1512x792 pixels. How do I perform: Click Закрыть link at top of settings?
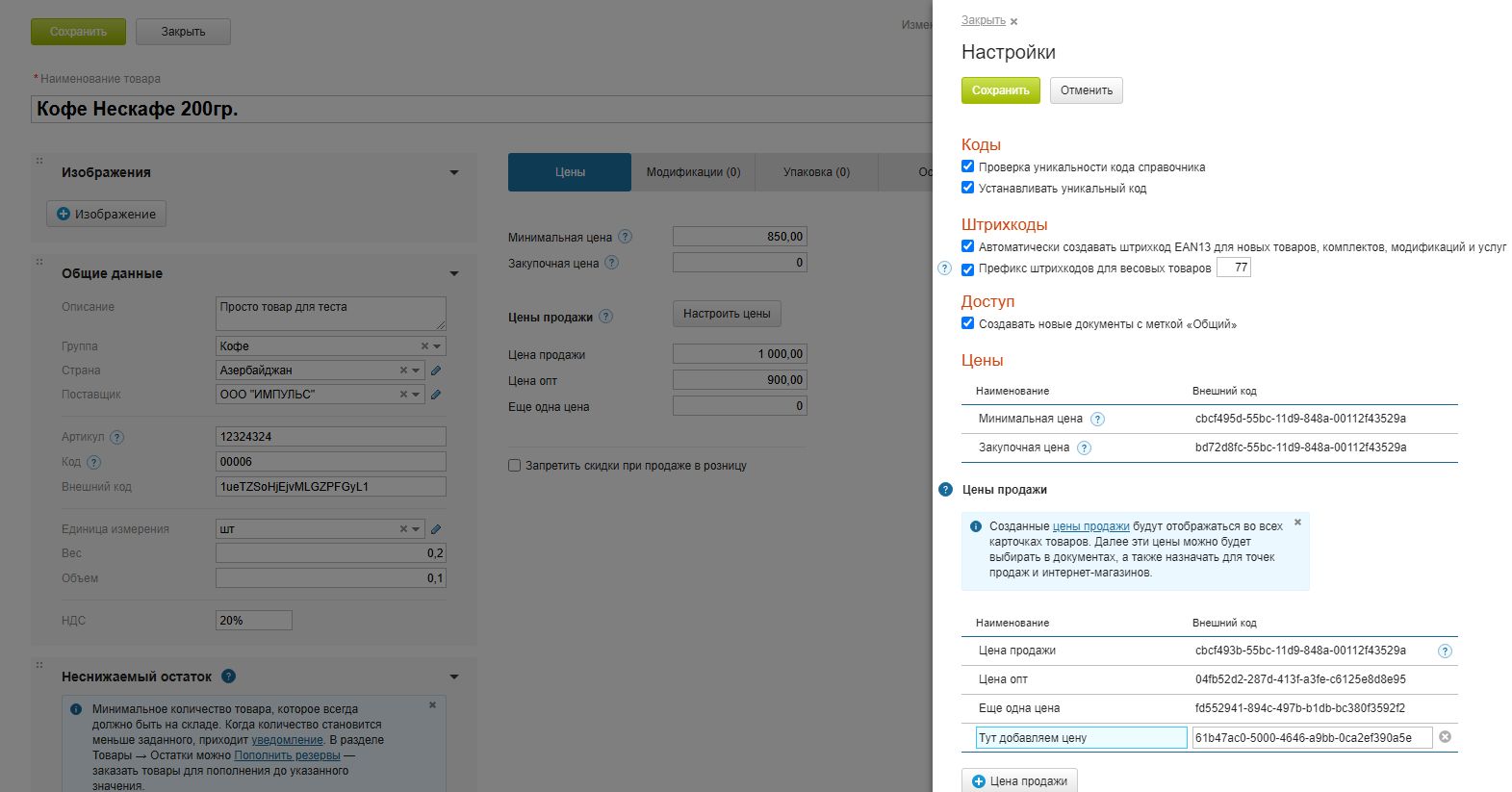(x=983, y=20)
